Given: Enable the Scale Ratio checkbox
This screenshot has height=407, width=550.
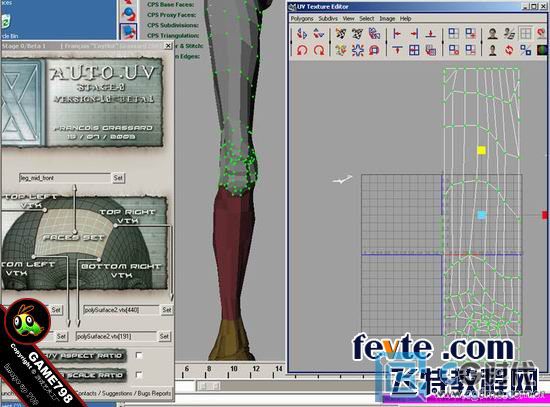Looking at the screenshot, I should point(139,375).
